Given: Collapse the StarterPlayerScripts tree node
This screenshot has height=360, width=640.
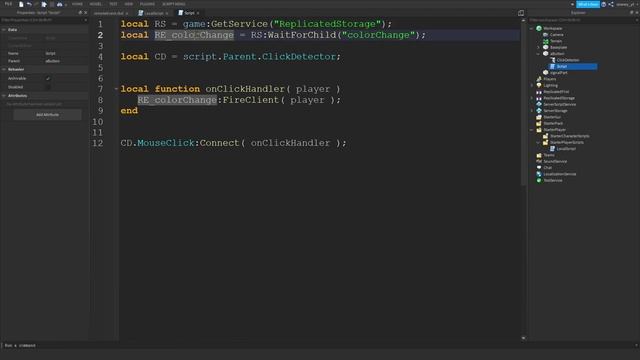Looking at the screenshot, I should point(538,142).
